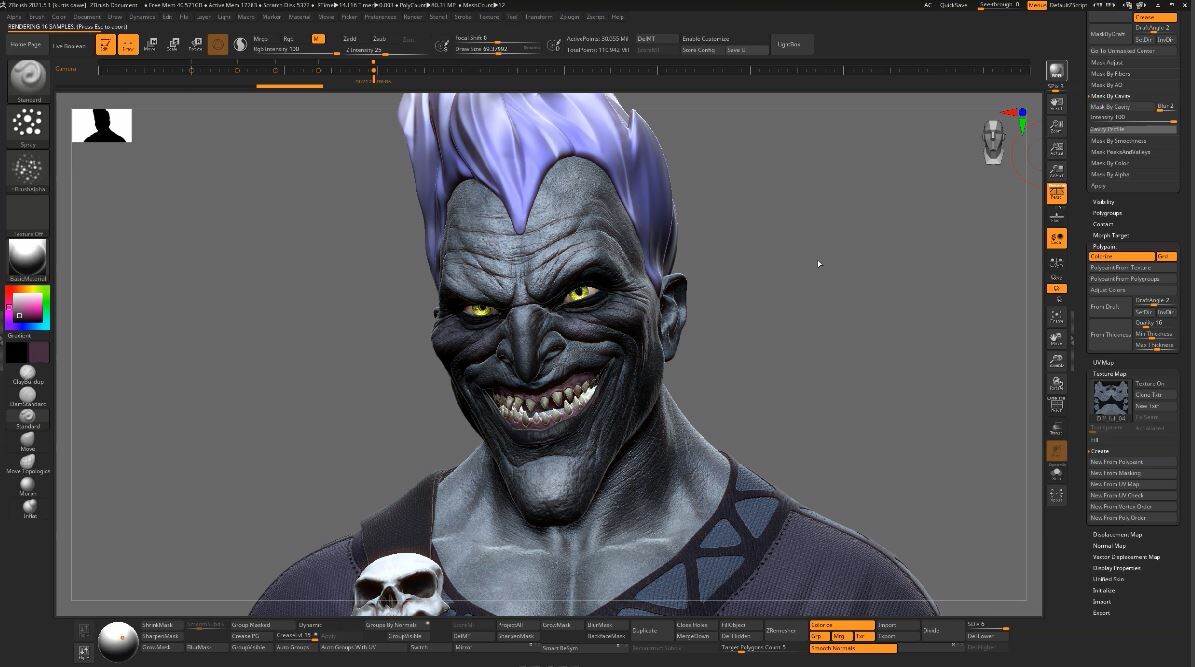Click the AAHalf icon in right shelf
Screen dimensions: 1195x667
(1056, 171)
